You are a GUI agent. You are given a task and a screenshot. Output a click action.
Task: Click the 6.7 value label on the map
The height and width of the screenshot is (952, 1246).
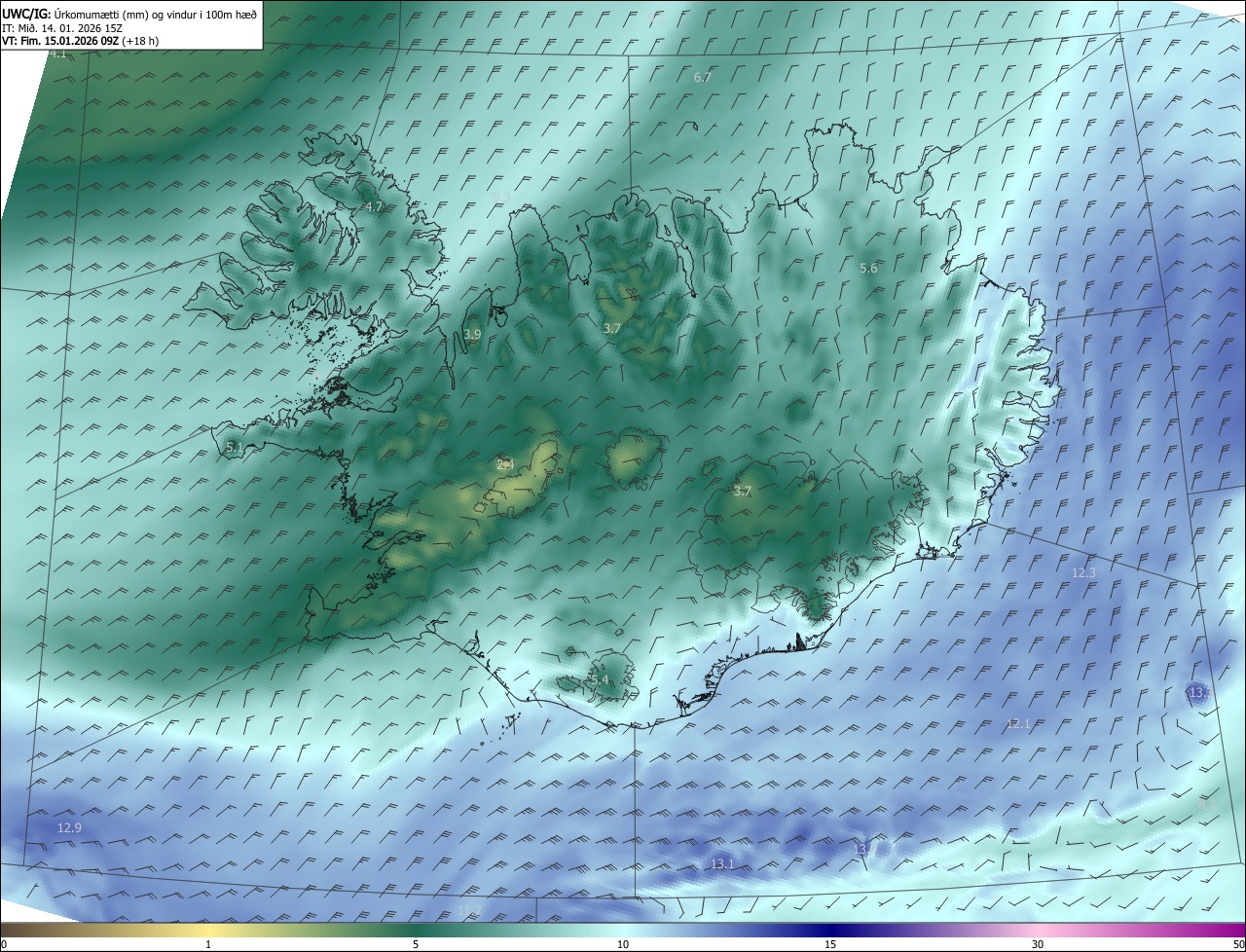703,77
